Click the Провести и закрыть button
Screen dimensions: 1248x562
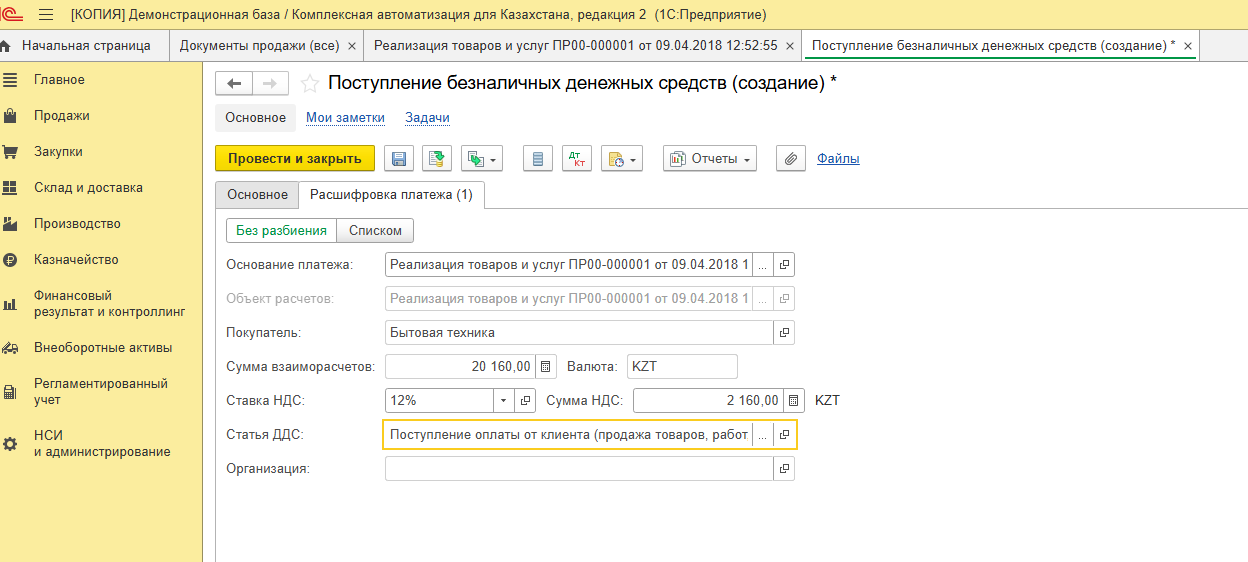pos(294,159)
